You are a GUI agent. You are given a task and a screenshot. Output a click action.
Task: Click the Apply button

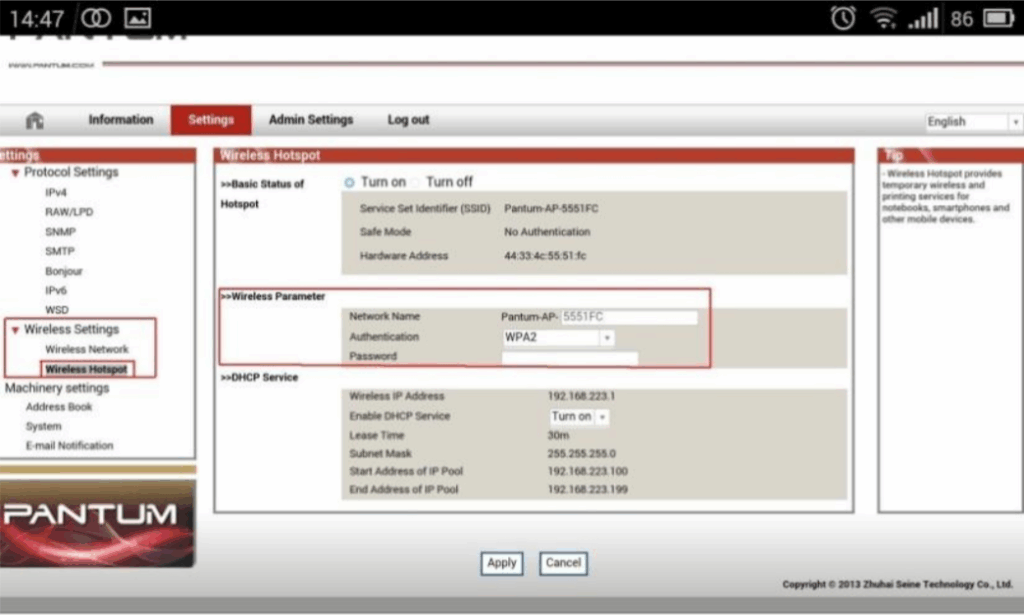pyautogui.click(x=501, y=563)
